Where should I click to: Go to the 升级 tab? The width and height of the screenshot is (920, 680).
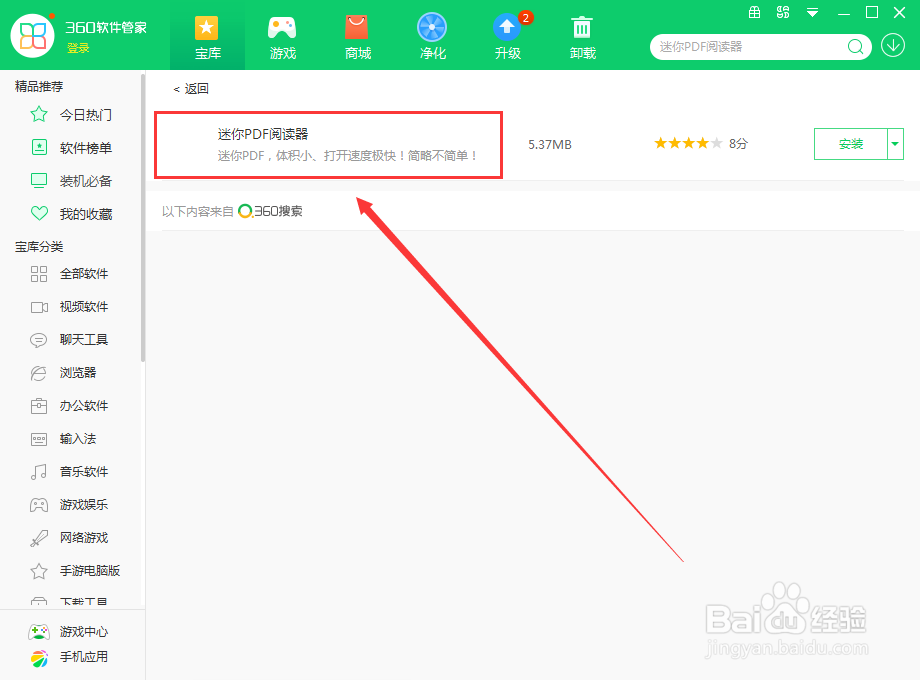tap(508, 38)
